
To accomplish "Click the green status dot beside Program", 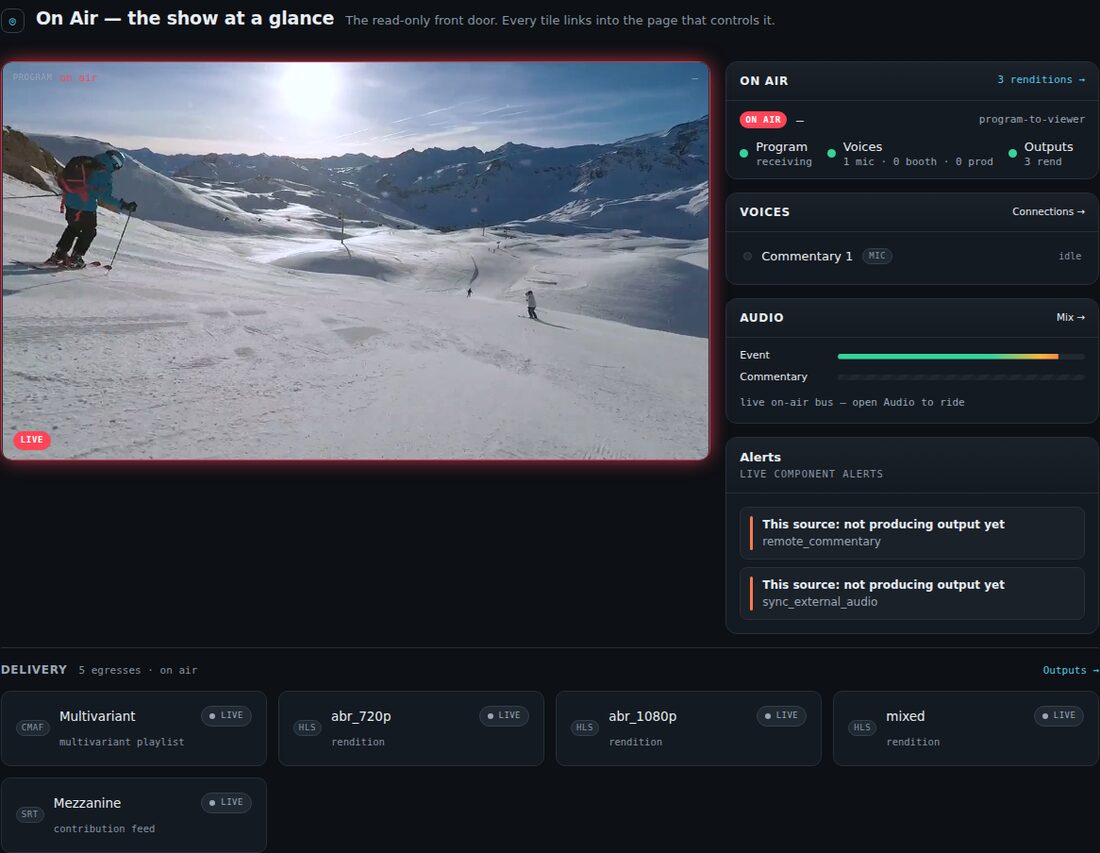I will [x=744, y=153].
